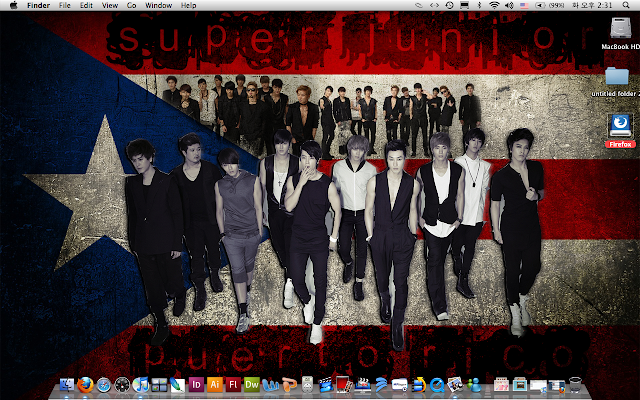Open the Trash in the dock

575,384
